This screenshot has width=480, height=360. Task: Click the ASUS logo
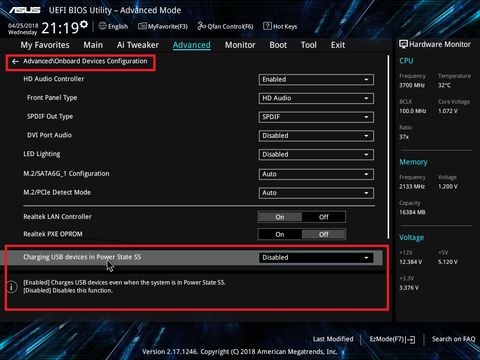pos(24,10)
